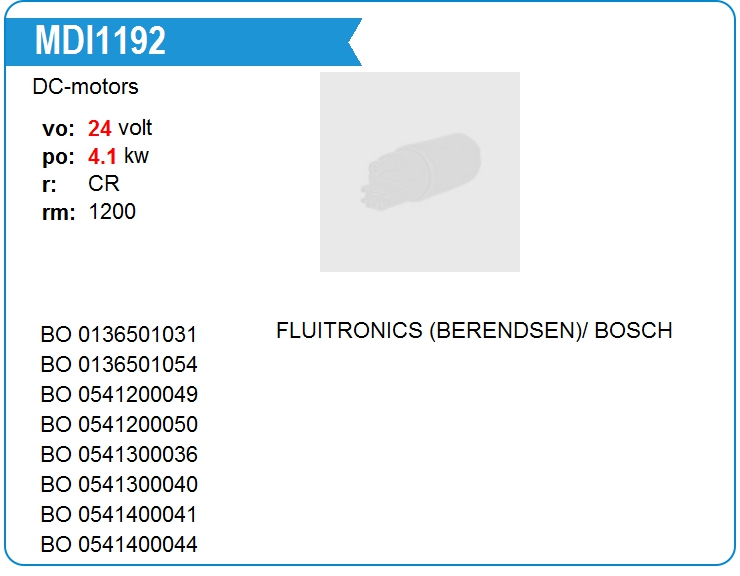Choose cross-reference BO 0541300040

point(119,484)
